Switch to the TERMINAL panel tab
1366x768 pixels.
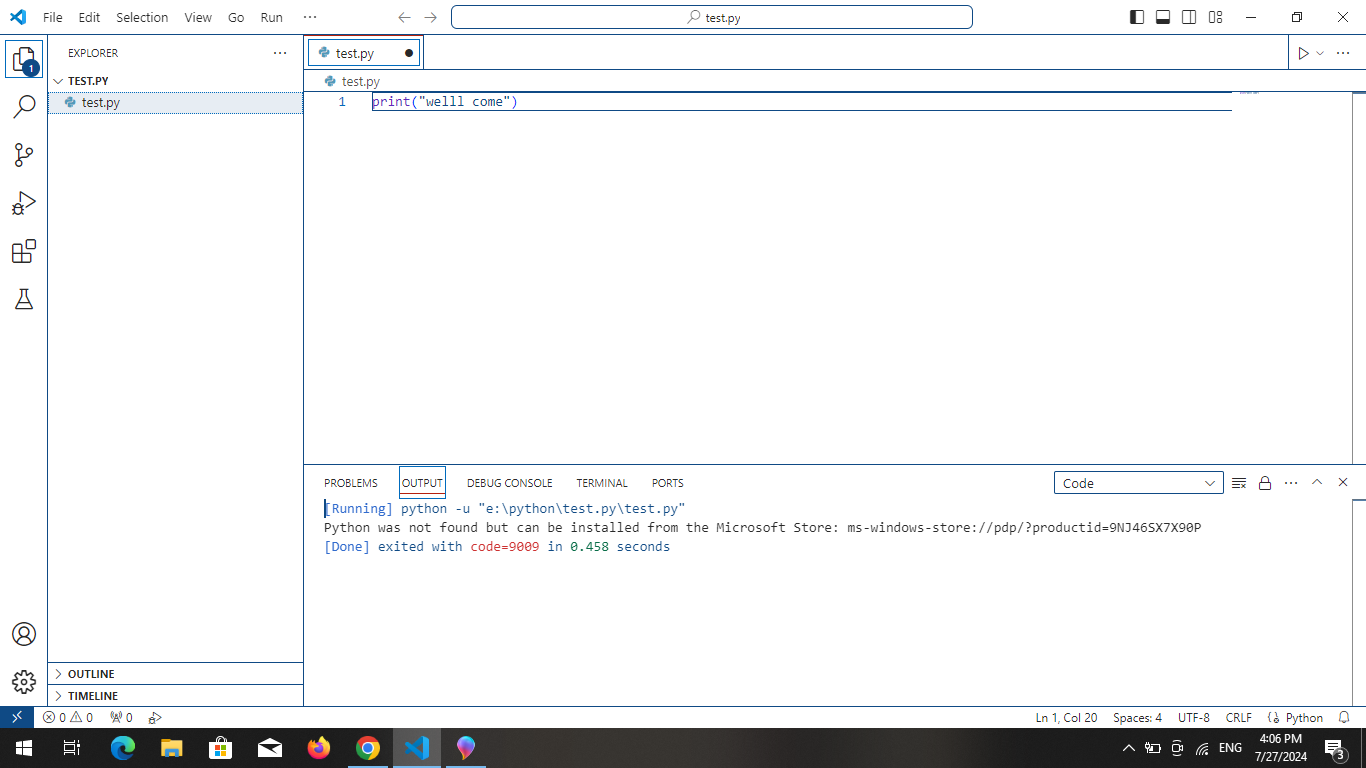[x=602, y=483]
